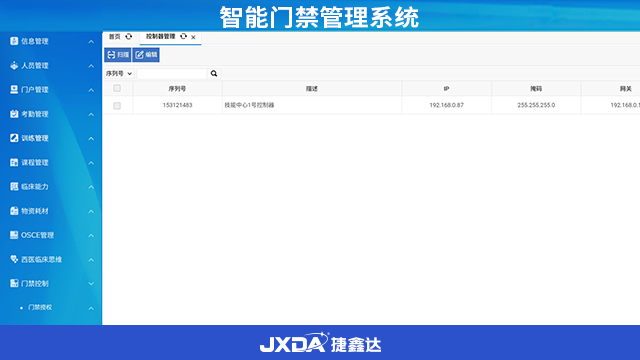Open the OSCE管理 menu item
The image size is (640, 360).
point(37,235)
